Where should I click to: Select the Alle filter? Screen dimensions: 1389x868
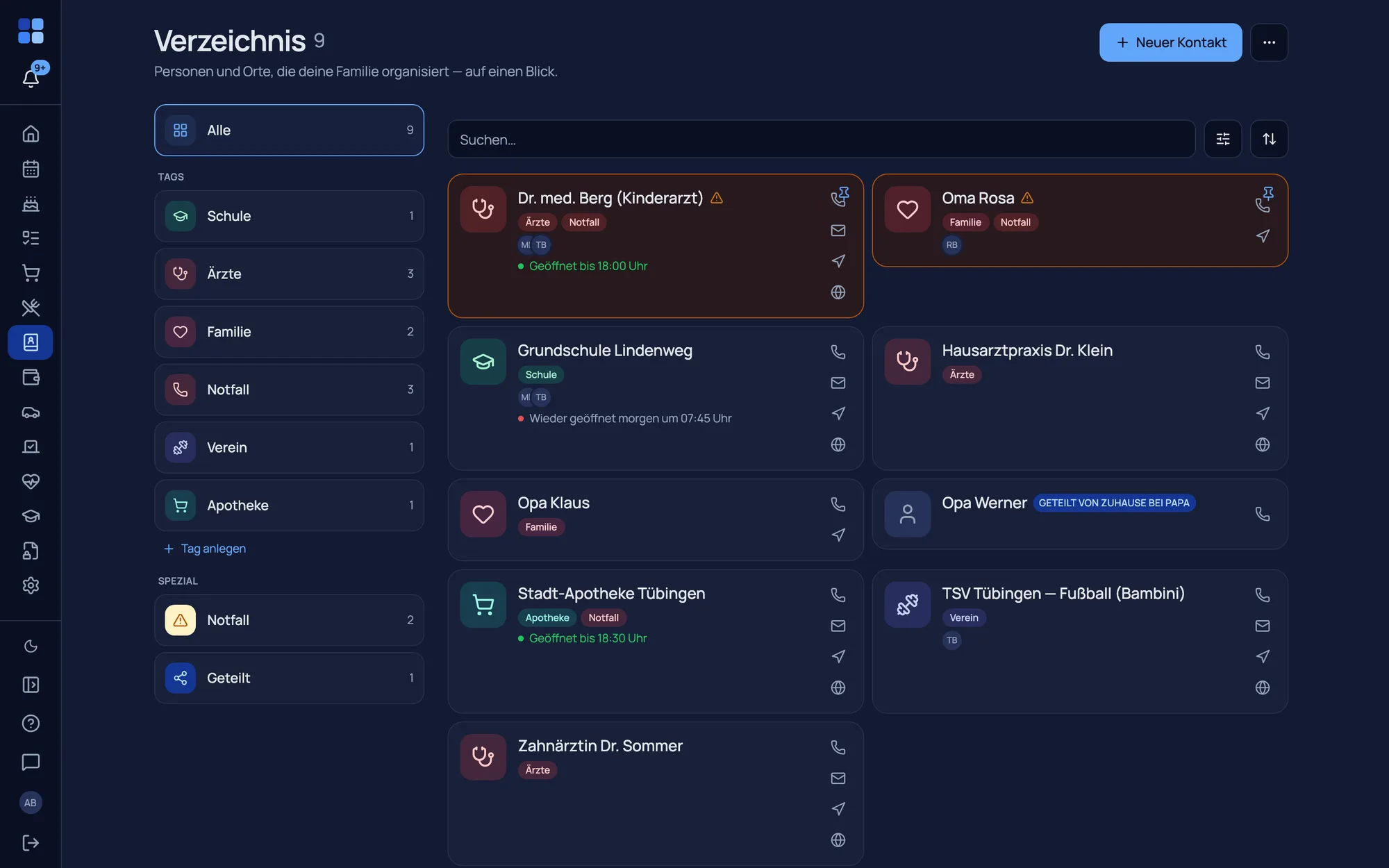(x=289, y=131)
